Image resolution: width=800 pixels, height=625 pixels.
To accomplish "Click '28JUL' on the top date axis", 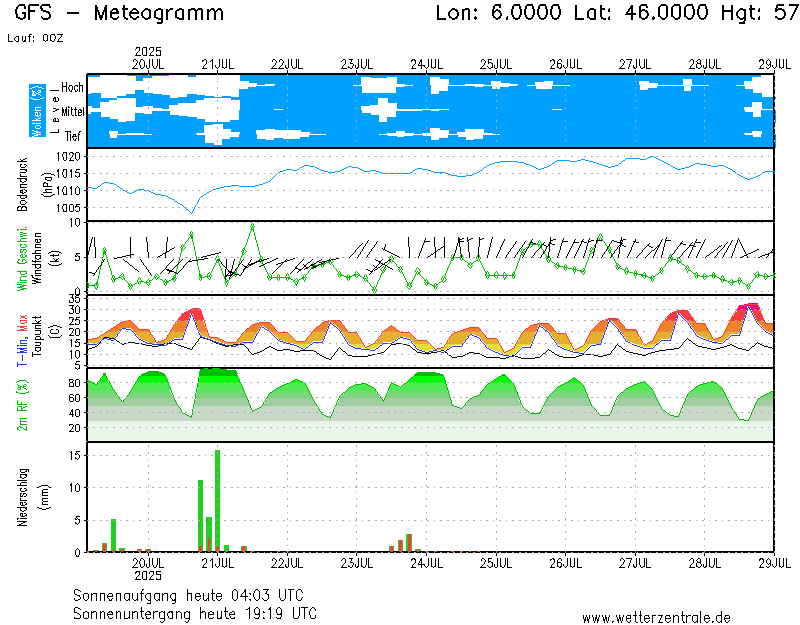I will [x=705, y=65].
